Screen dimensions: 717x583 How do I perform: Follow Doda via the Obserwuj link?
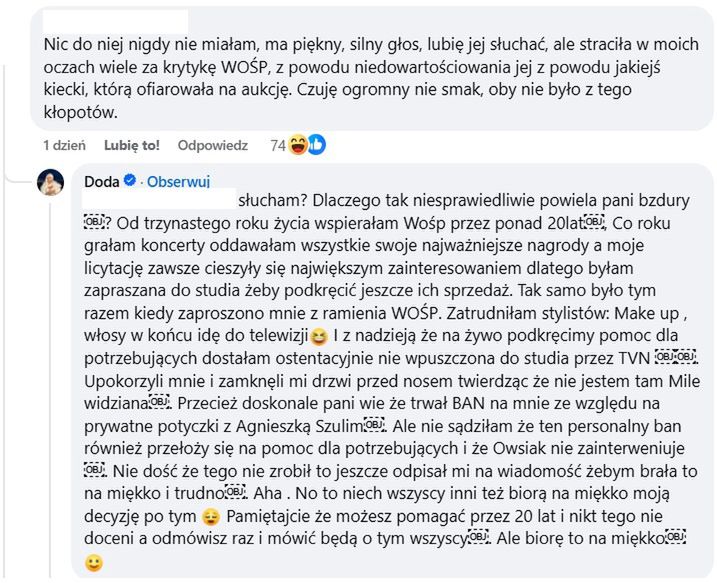177,182
